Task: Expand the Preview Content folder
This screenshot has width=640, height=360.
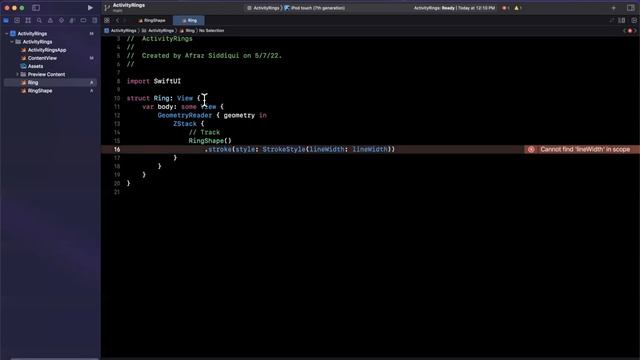Action: point(17,74)
